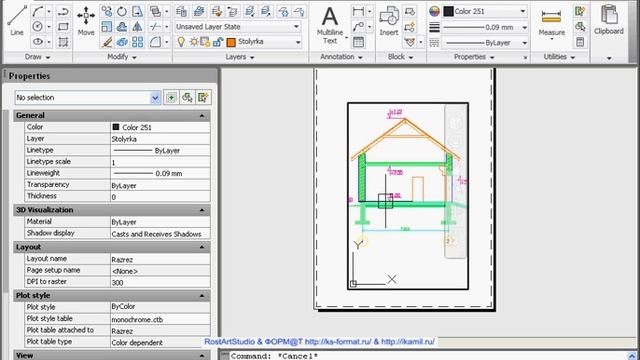The width and height of the screenshot is (640, 360).
Task: Pick the Array tool in Modify panel
Action: pos(138,42)
